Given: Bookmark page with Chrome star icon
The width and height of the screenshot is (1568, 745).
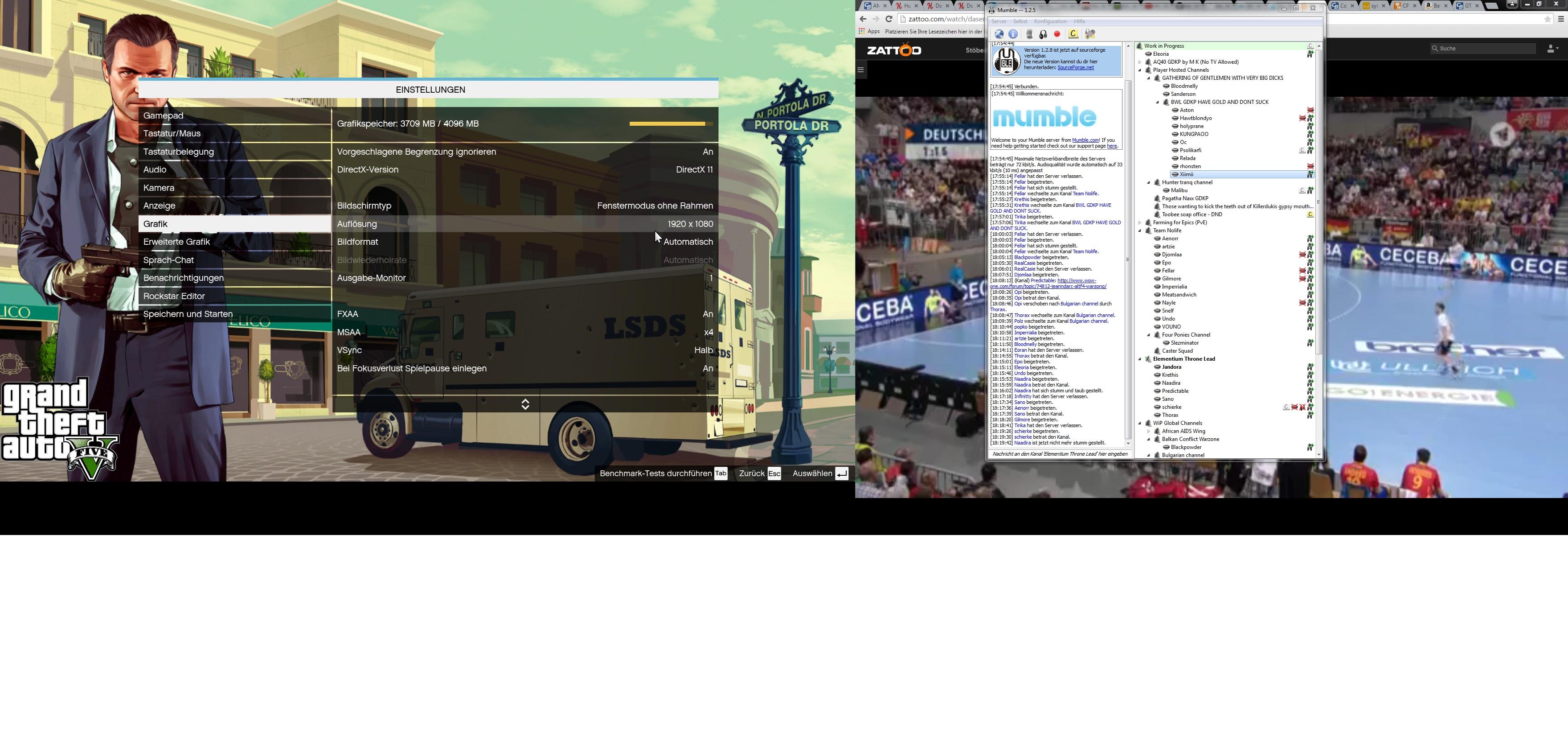Looking at the screenshot, I should (1548, 19).
